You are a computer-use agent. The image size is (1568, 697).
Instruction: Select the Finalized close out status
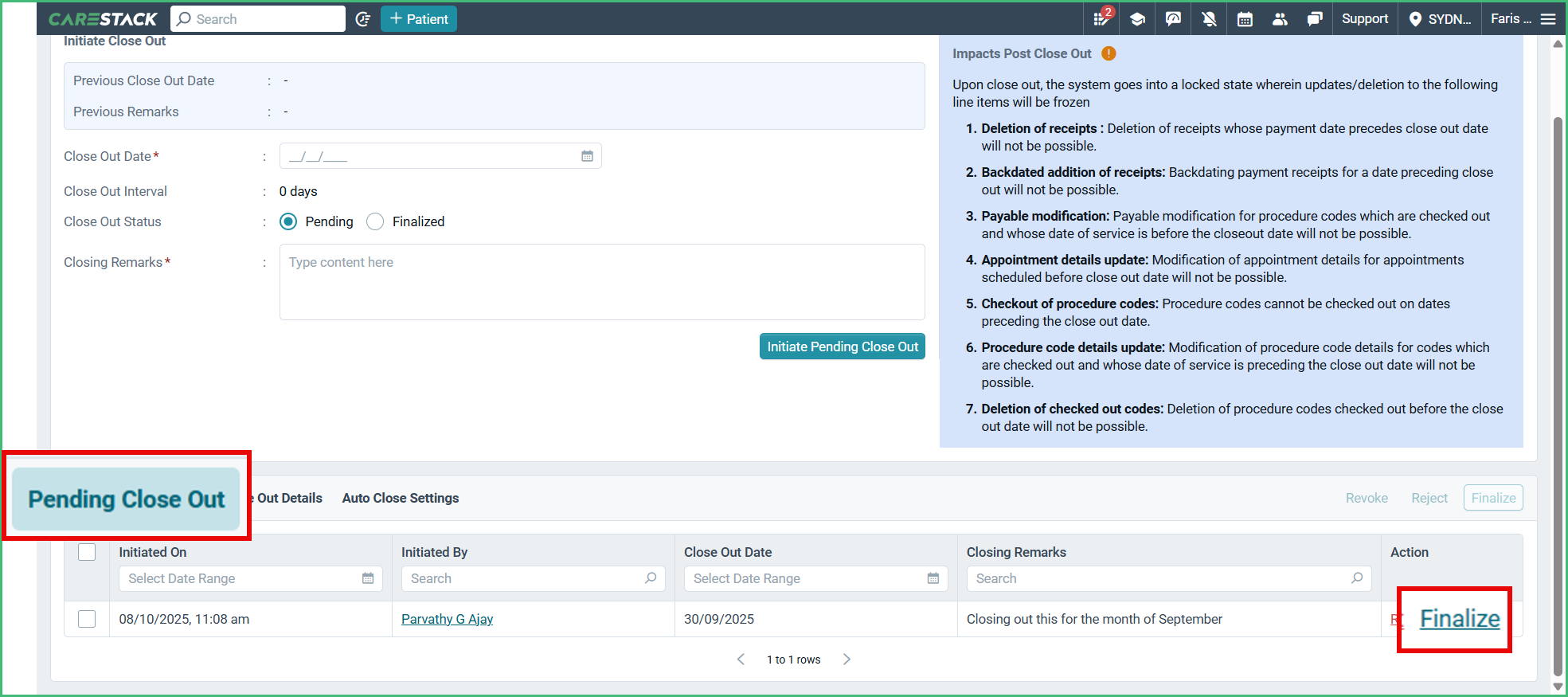click(375, 221)
